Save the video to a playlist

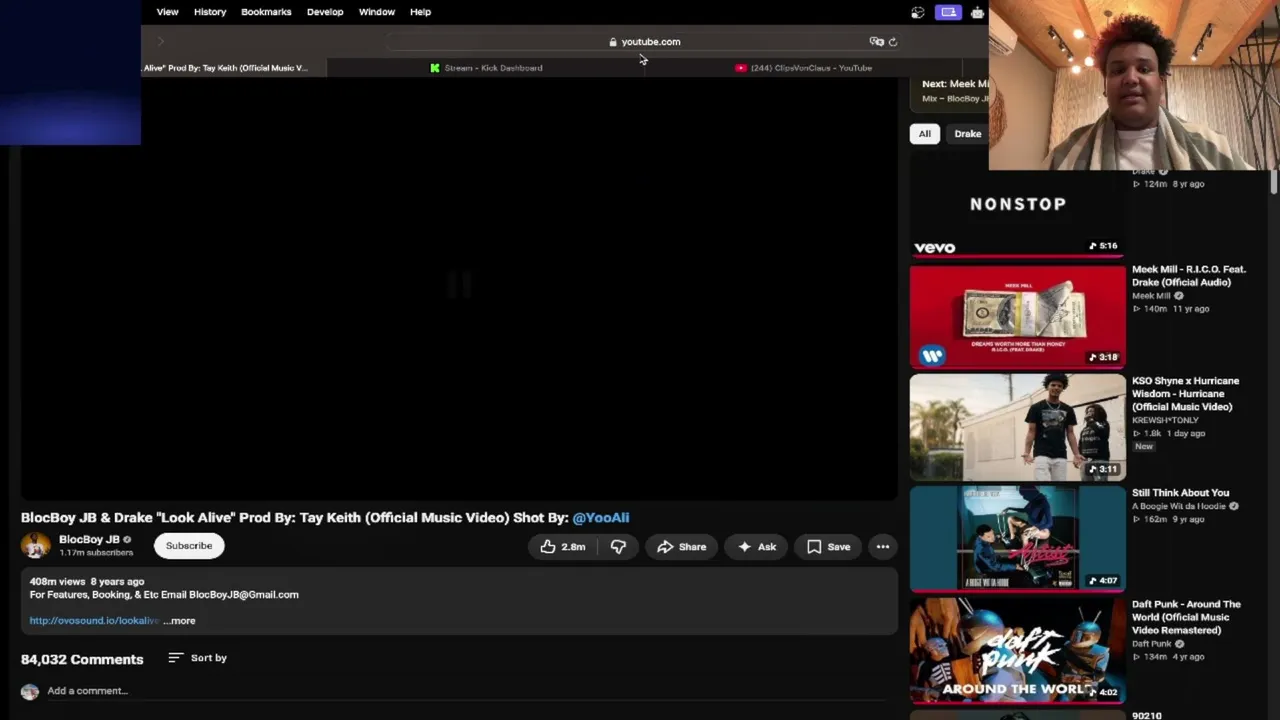pos(828,547)
